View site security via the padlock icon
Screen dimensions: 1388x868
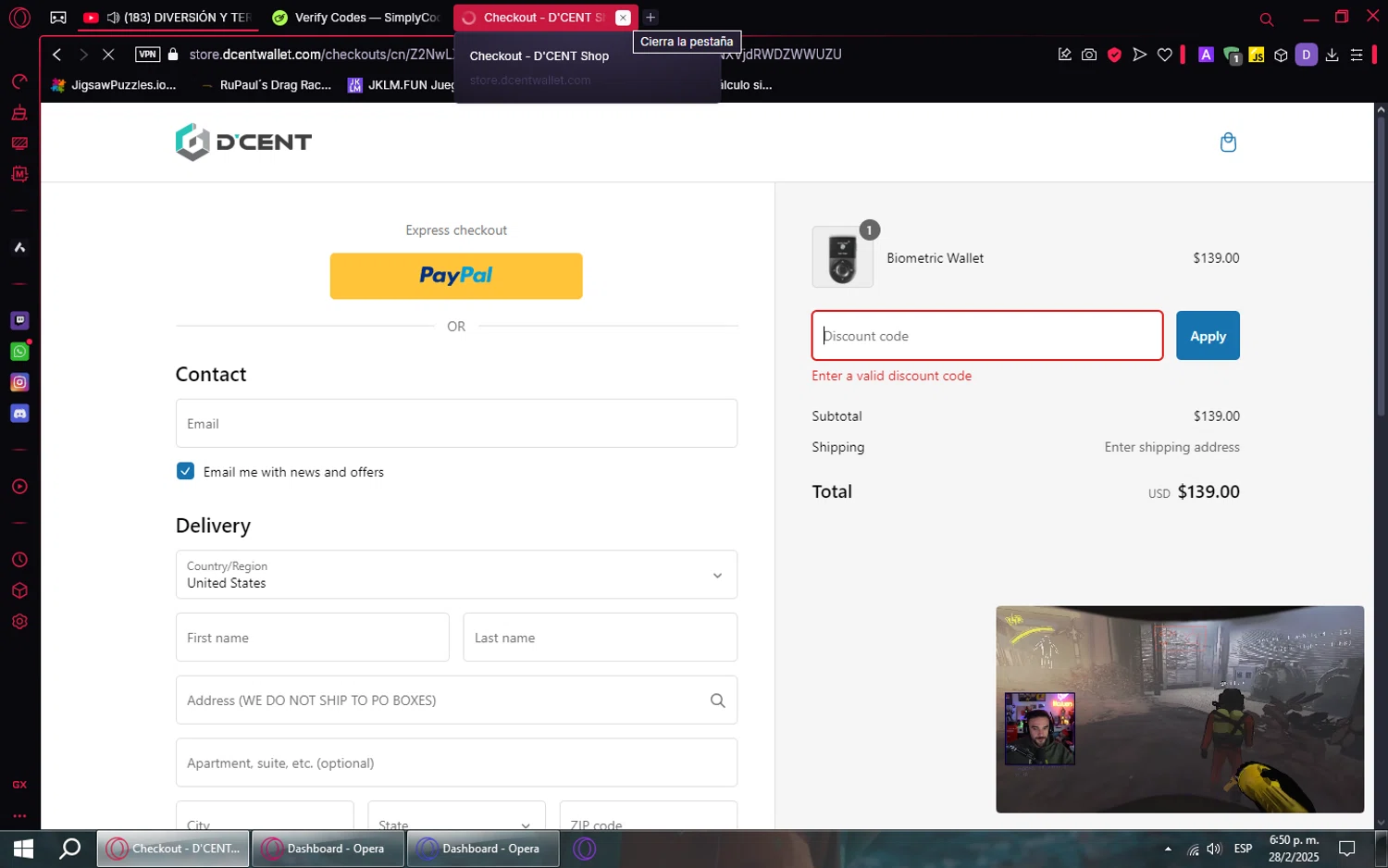(x=173, y=55)
